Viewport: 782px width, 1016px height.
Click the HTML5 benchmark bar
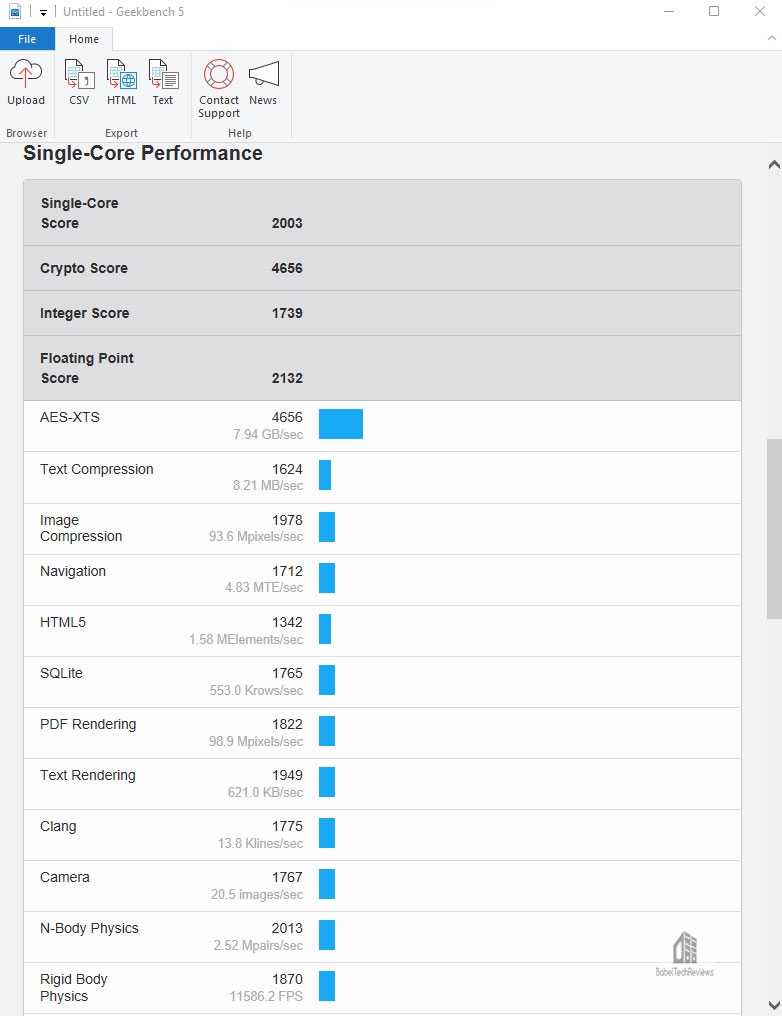[x=325, y=629]
